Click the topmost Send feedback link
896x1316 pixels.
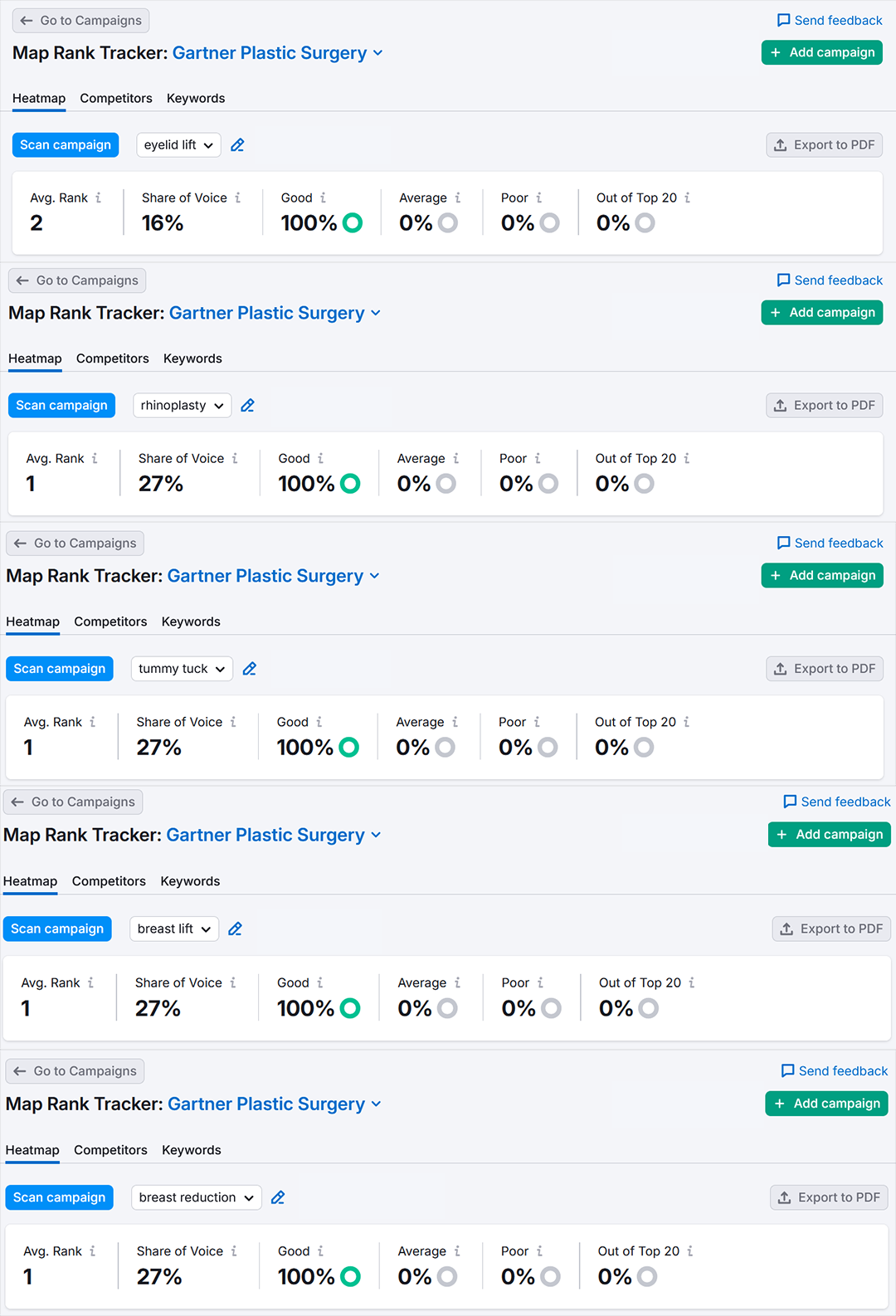point(830,21)
